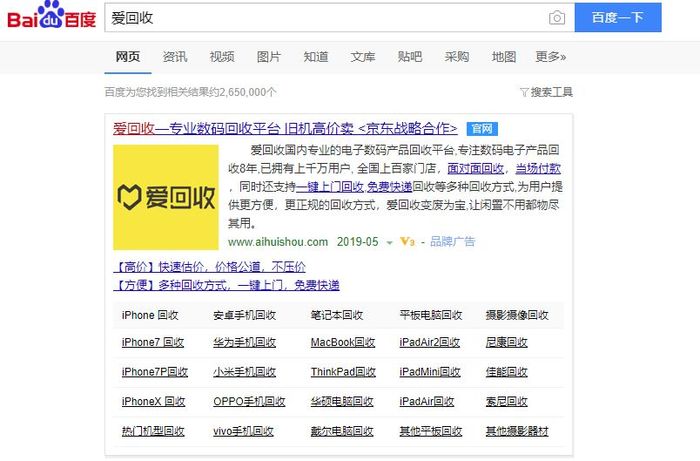The image size is (700, 461).
Task: Switch to the 采购 tab
Action: (x=457, y=57)
